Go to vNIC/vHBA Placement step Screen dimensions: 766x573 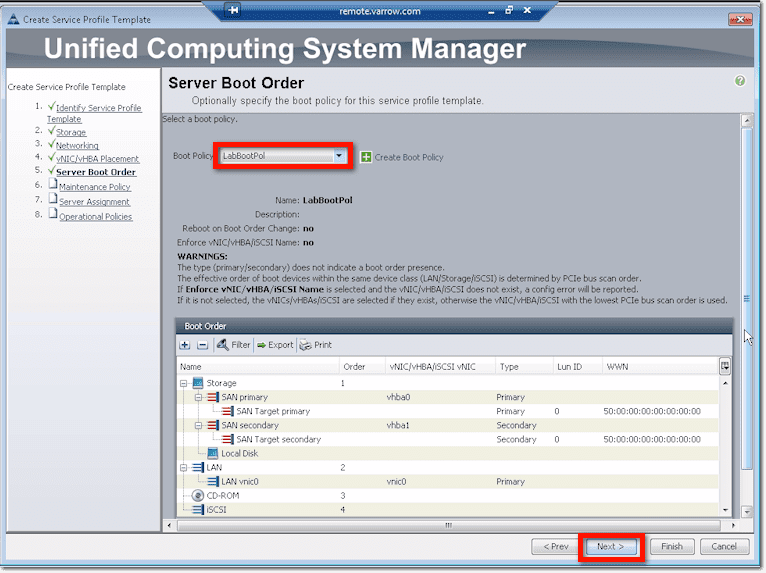pyautogui.click(x=97, y=159)
